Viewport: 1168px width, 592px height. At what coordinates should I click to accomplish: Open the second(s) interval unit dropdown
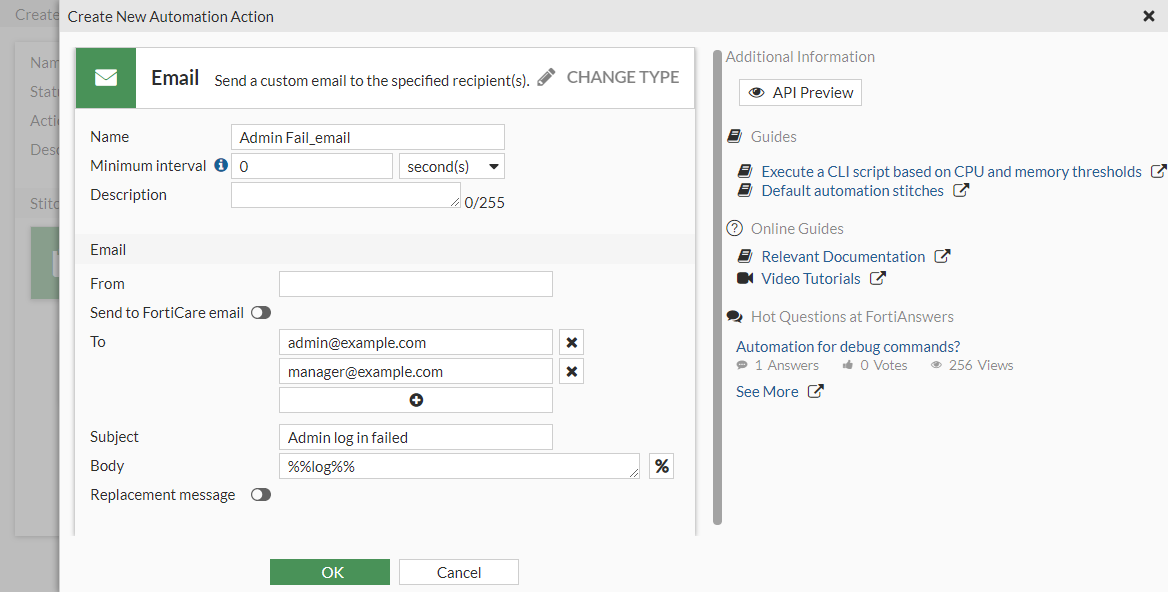451,167
